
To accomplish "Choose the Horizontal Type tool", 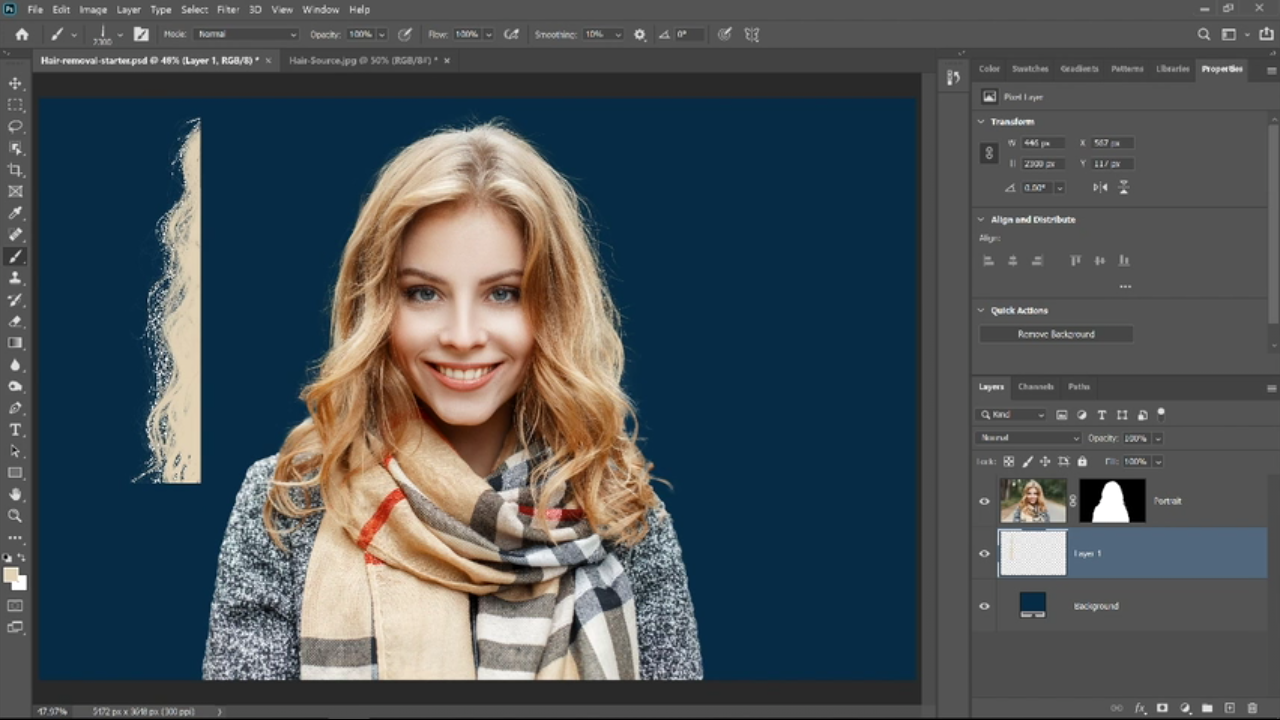I will (15, 430).
